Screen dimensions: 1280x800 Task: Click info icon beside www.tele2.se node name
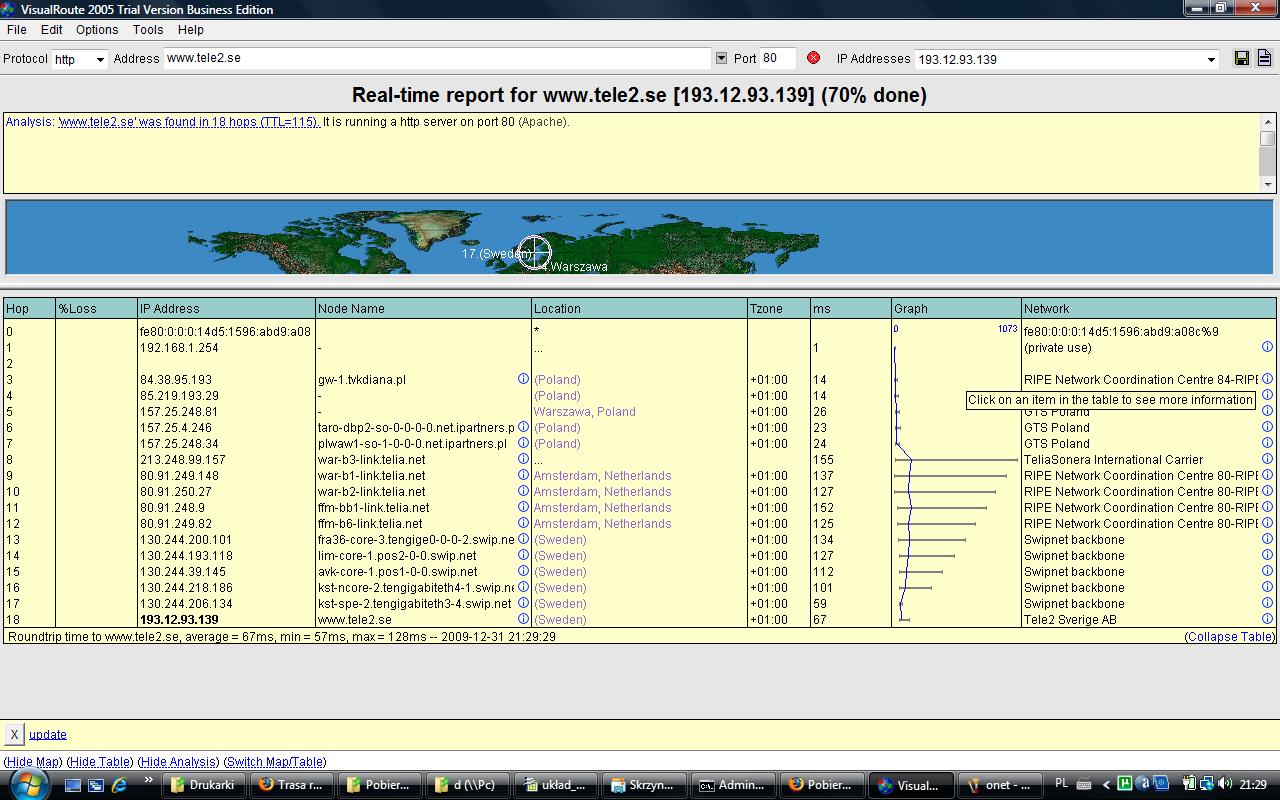tap(523, 619)
